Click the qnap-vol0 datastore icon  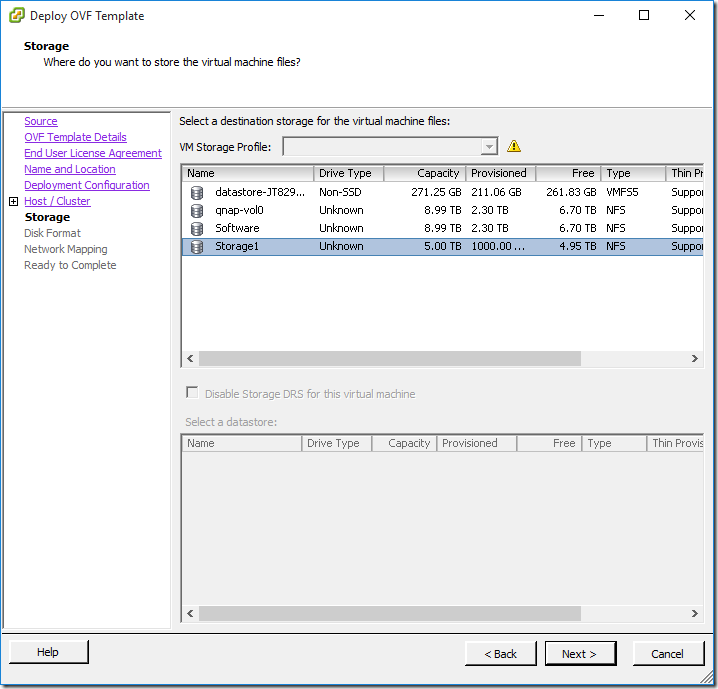(x=197, y=210)
